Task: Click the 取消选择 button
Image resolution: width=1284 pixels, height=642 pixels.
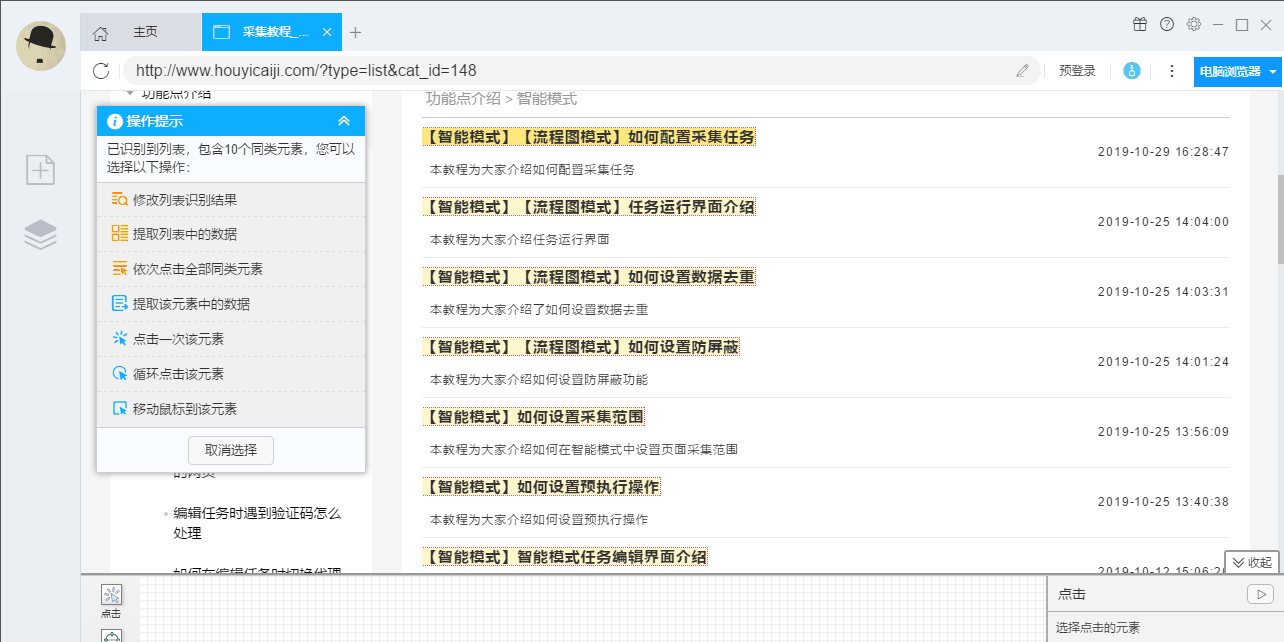Action: (231, 450)
